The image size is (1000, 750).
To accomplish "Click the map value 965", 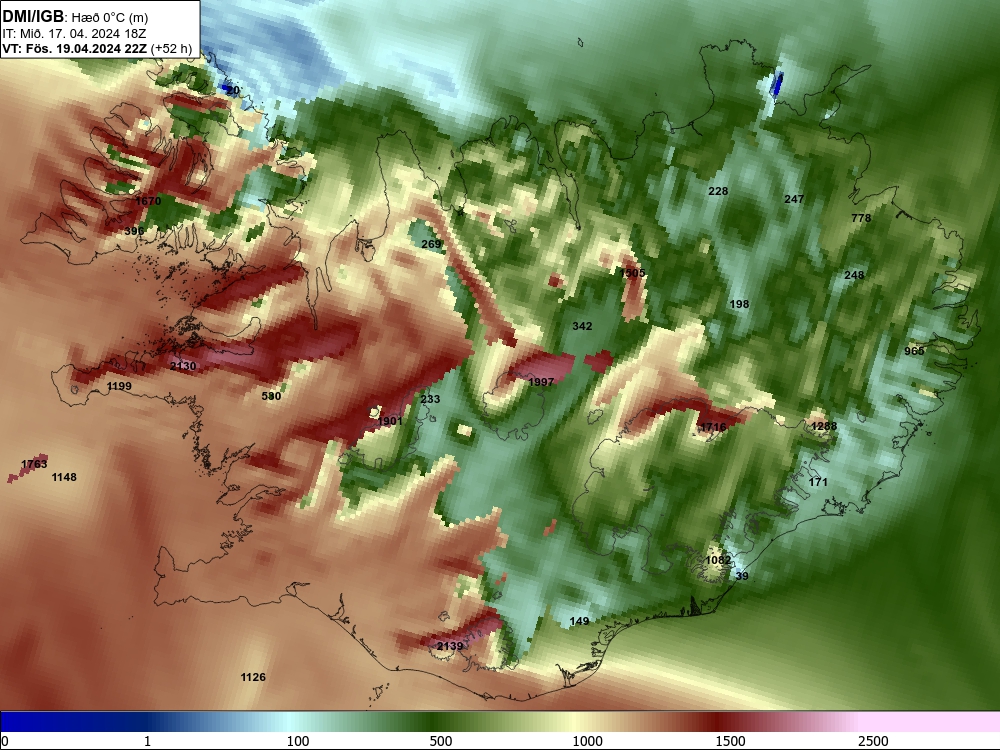I will click(914, 351).
